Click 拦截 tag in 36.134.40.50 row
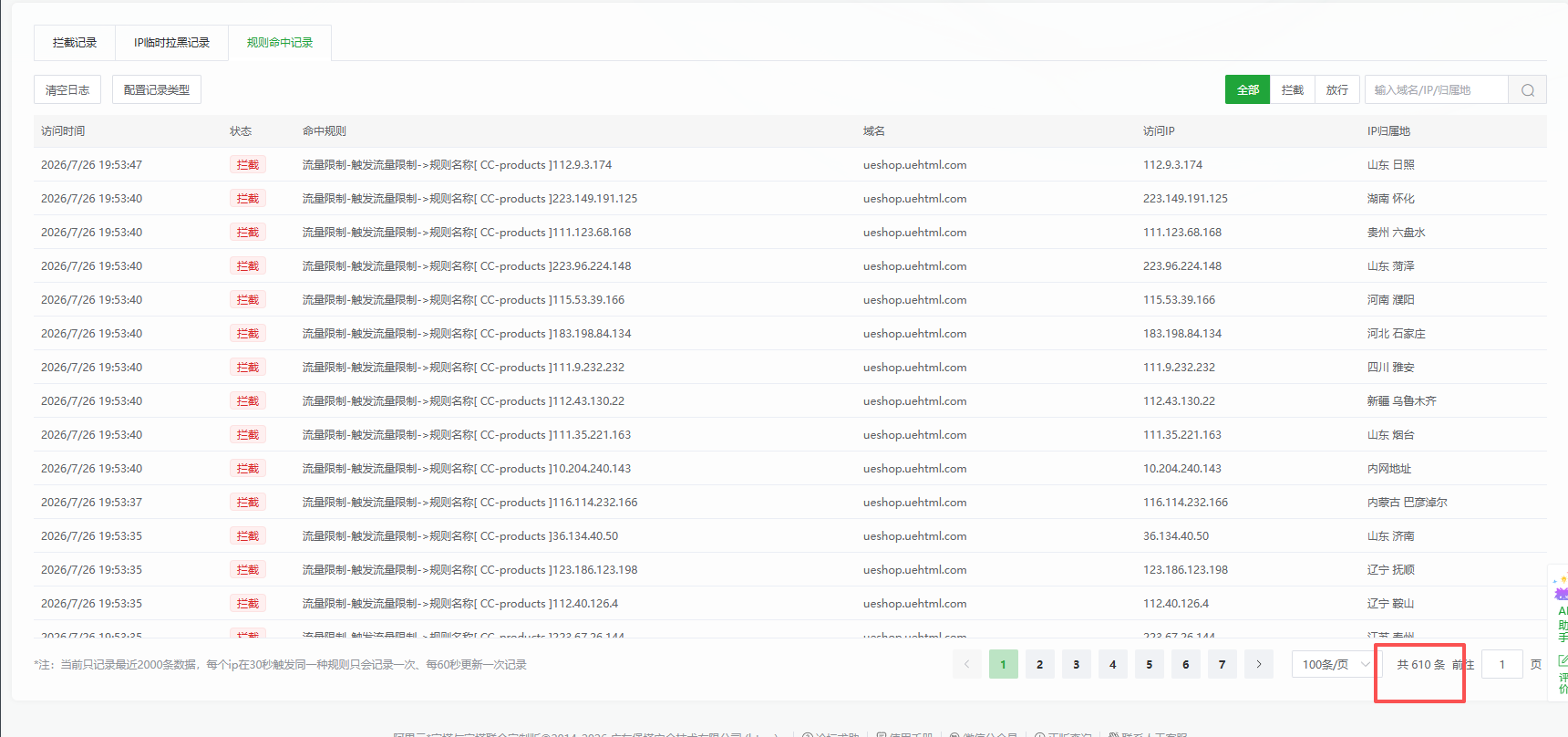This screenshot has width=1568, height=737. click(x=248, y=536)
